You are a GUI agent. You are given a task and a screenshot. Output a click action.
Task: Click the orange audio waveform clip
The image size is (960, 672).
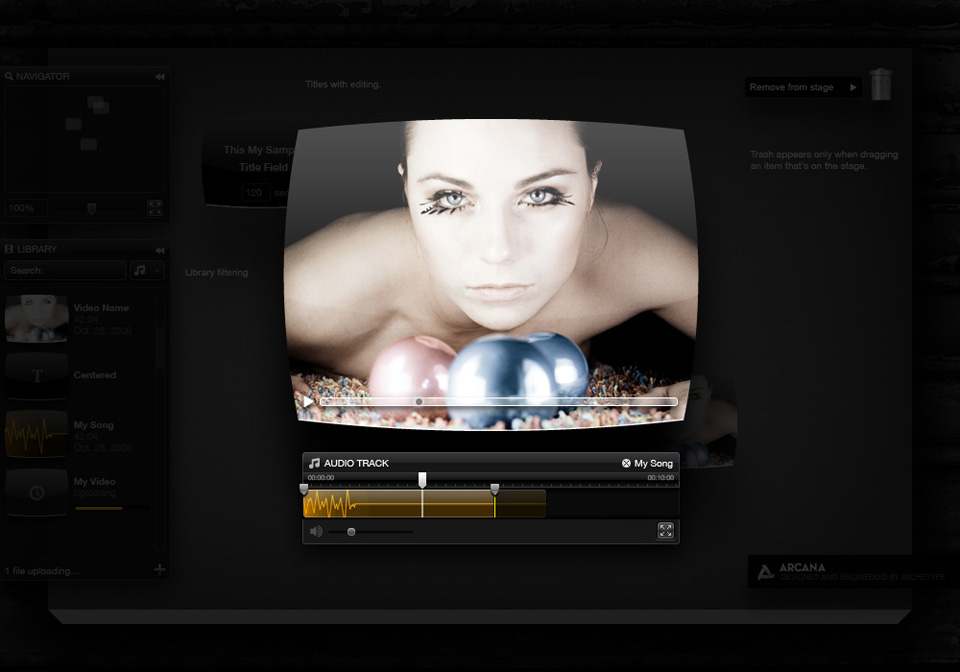pyautogui.click(x=424, y=504)
